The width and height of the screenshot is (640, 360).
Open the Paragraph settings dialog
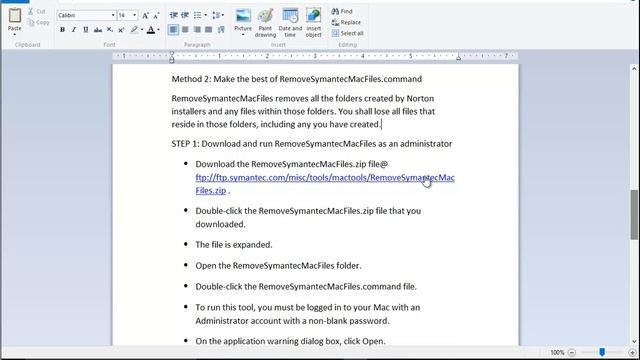click(221, 29)
